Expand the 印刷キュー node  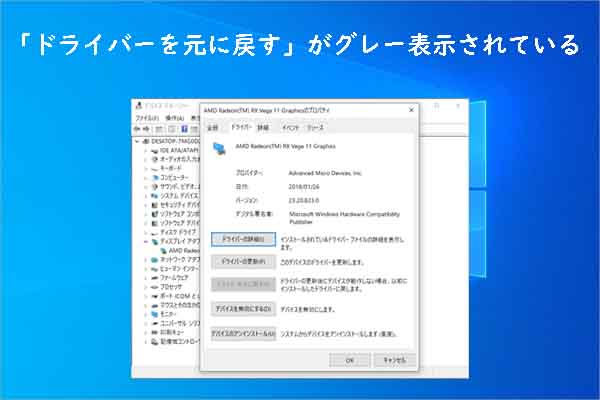click(146, 333)
